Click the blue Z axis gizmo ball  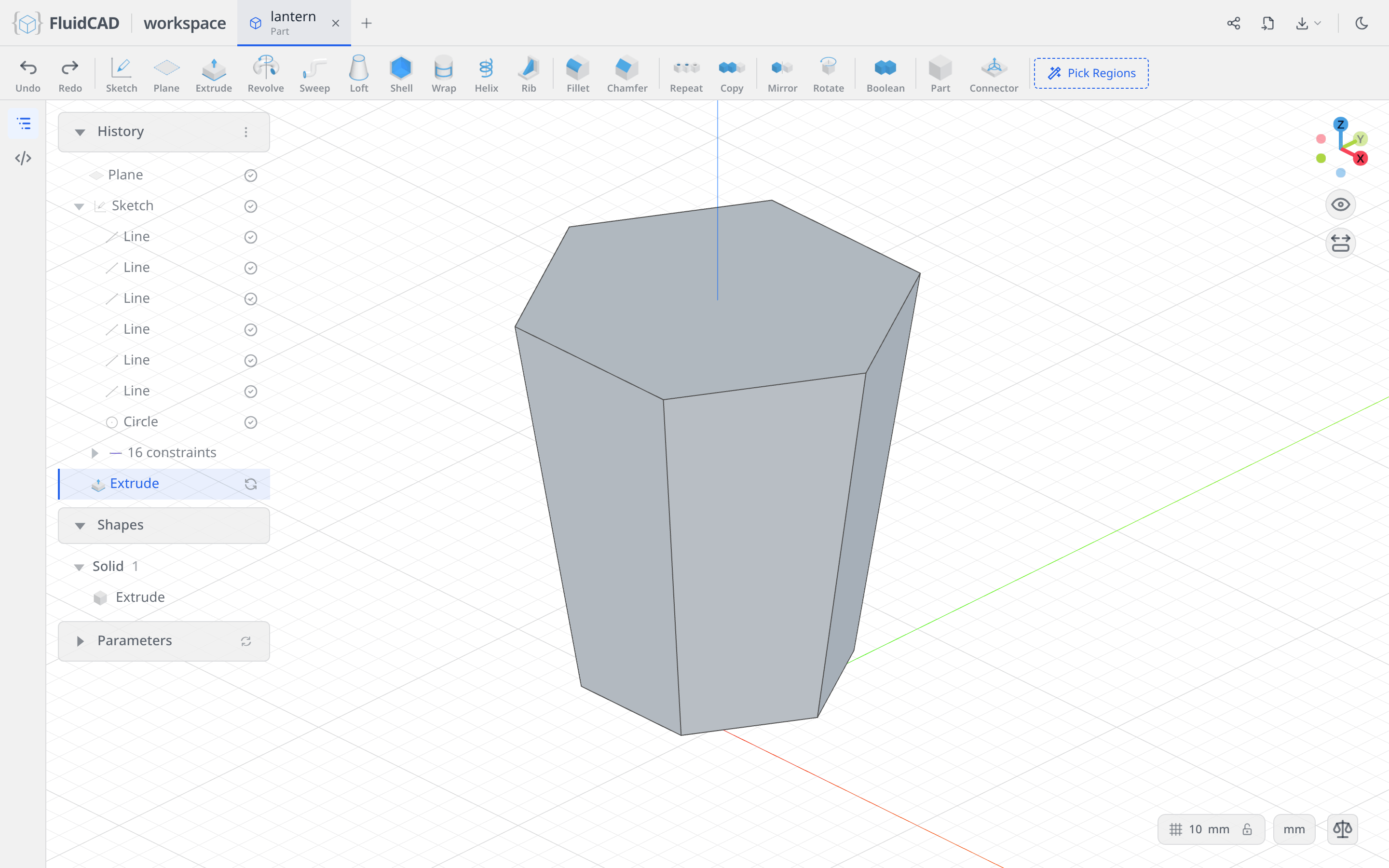pos(1341,124)
